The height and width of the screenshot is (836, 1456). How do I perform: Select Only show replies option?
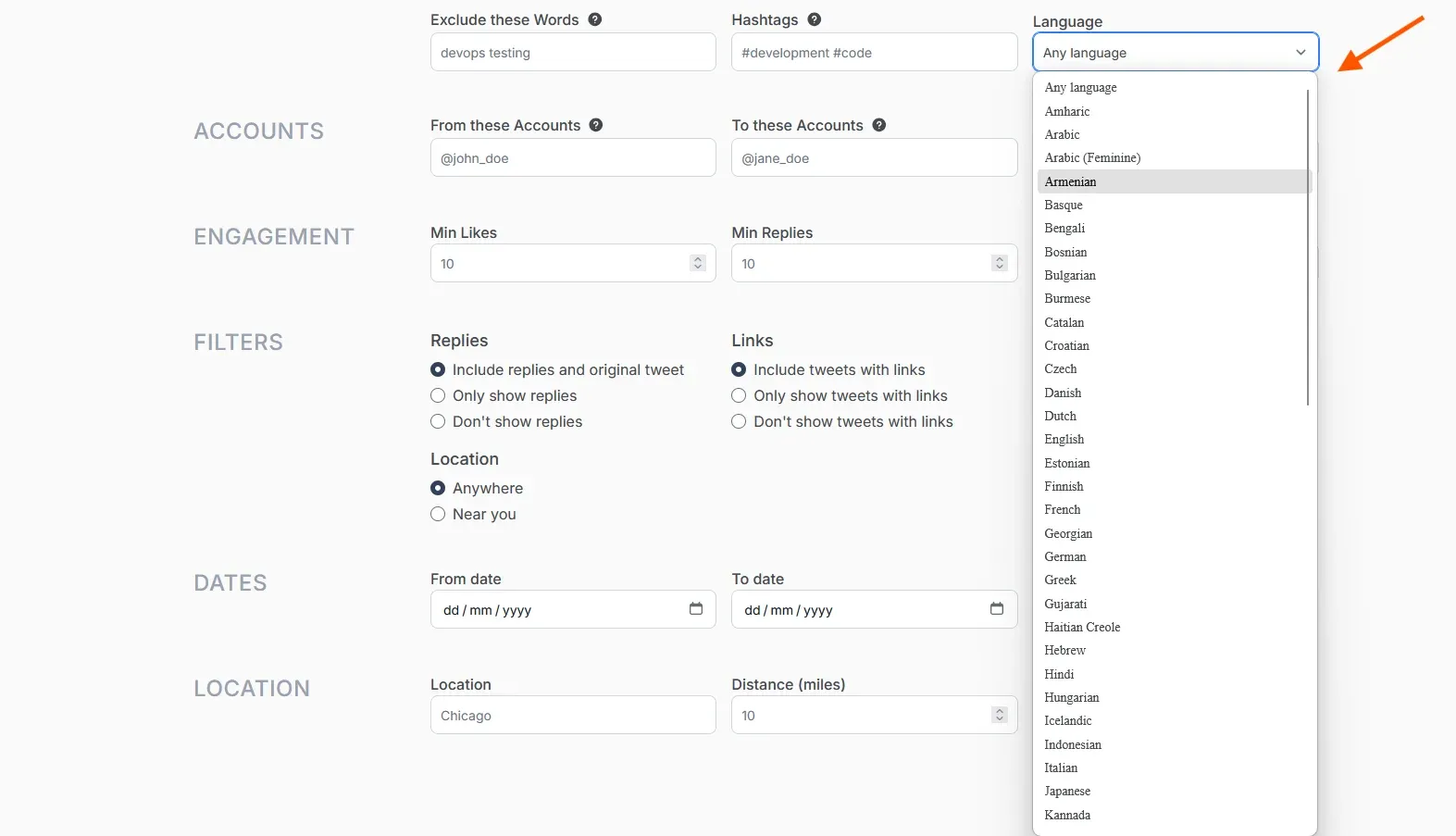coord(438,395)
